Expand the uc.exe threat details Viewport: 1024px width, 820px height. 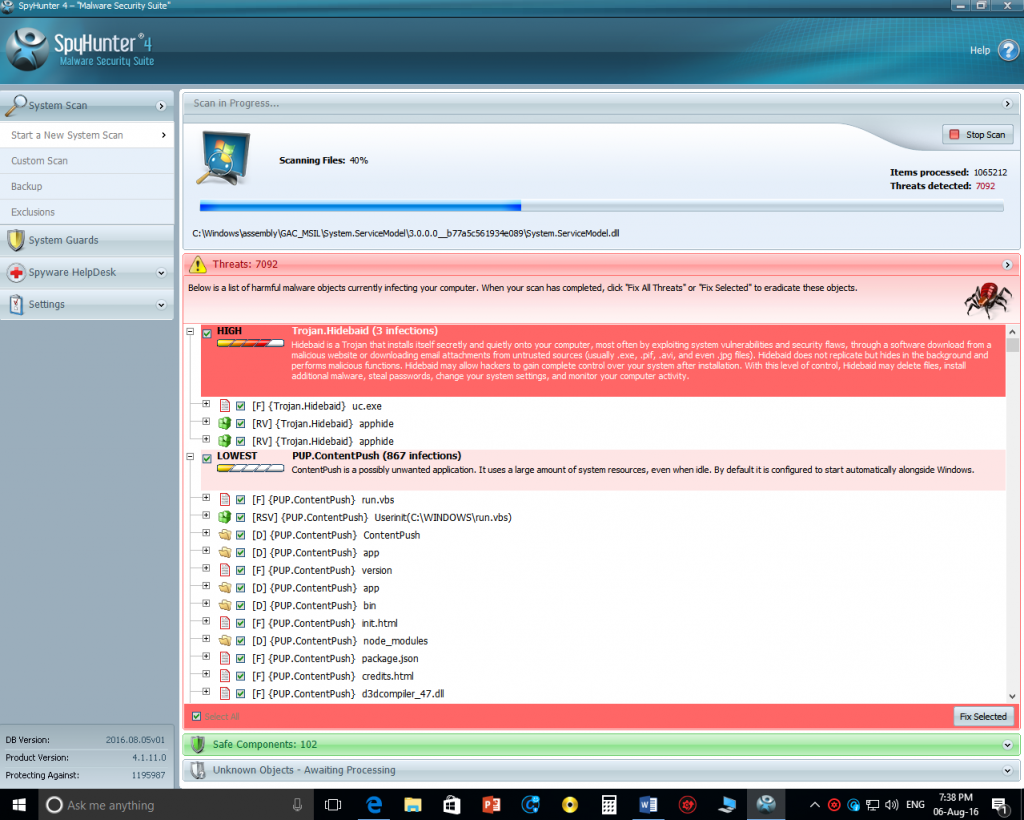tap(206, 404)
